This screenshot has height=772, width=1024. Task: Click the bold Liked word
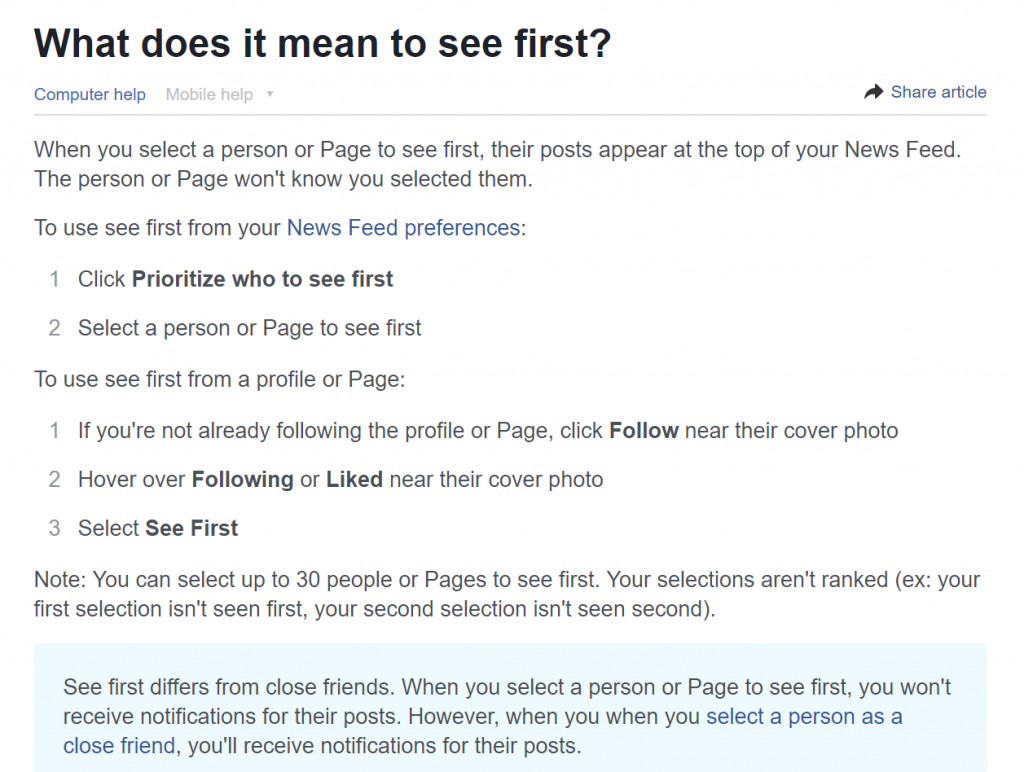click(355, 479)
